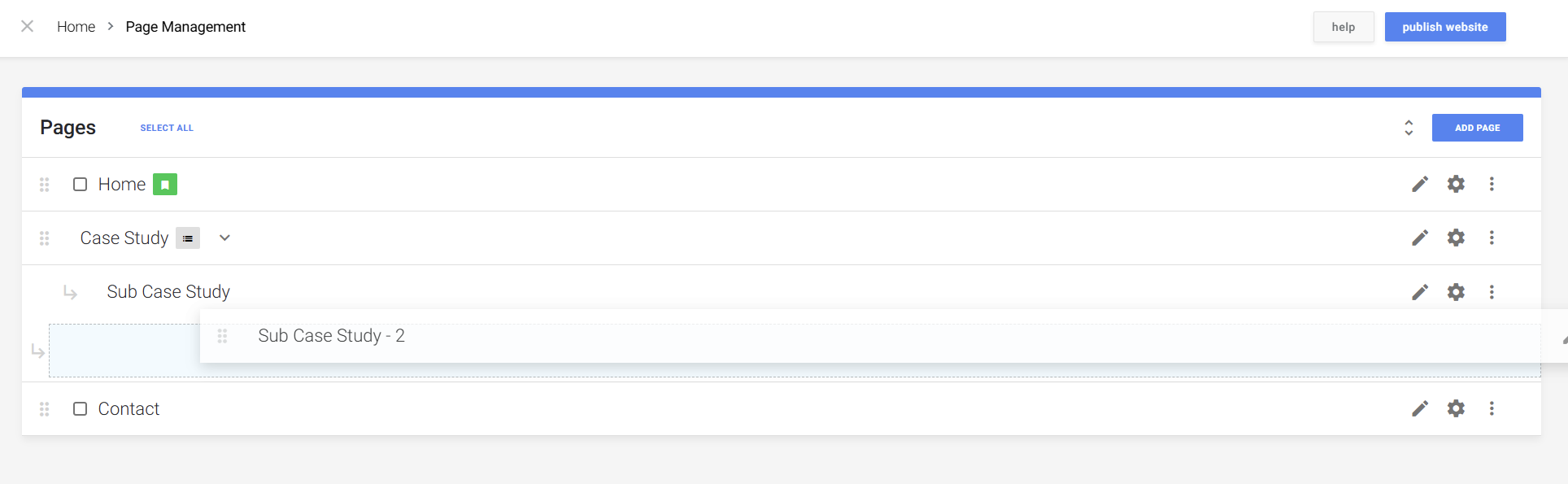Open settings gear for Case Study page
Viewport: 1568px width, 484px height.
pos(1456,238)
